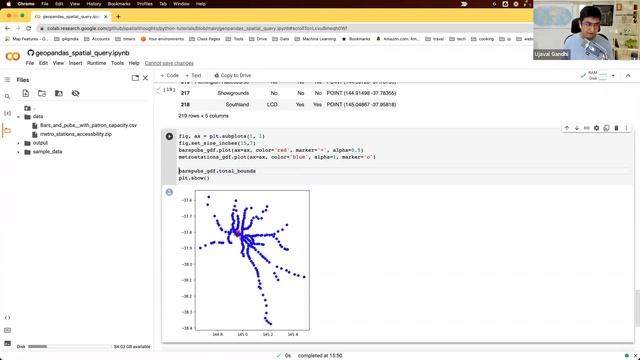Open more cell actions menu

tap(626, 128)
